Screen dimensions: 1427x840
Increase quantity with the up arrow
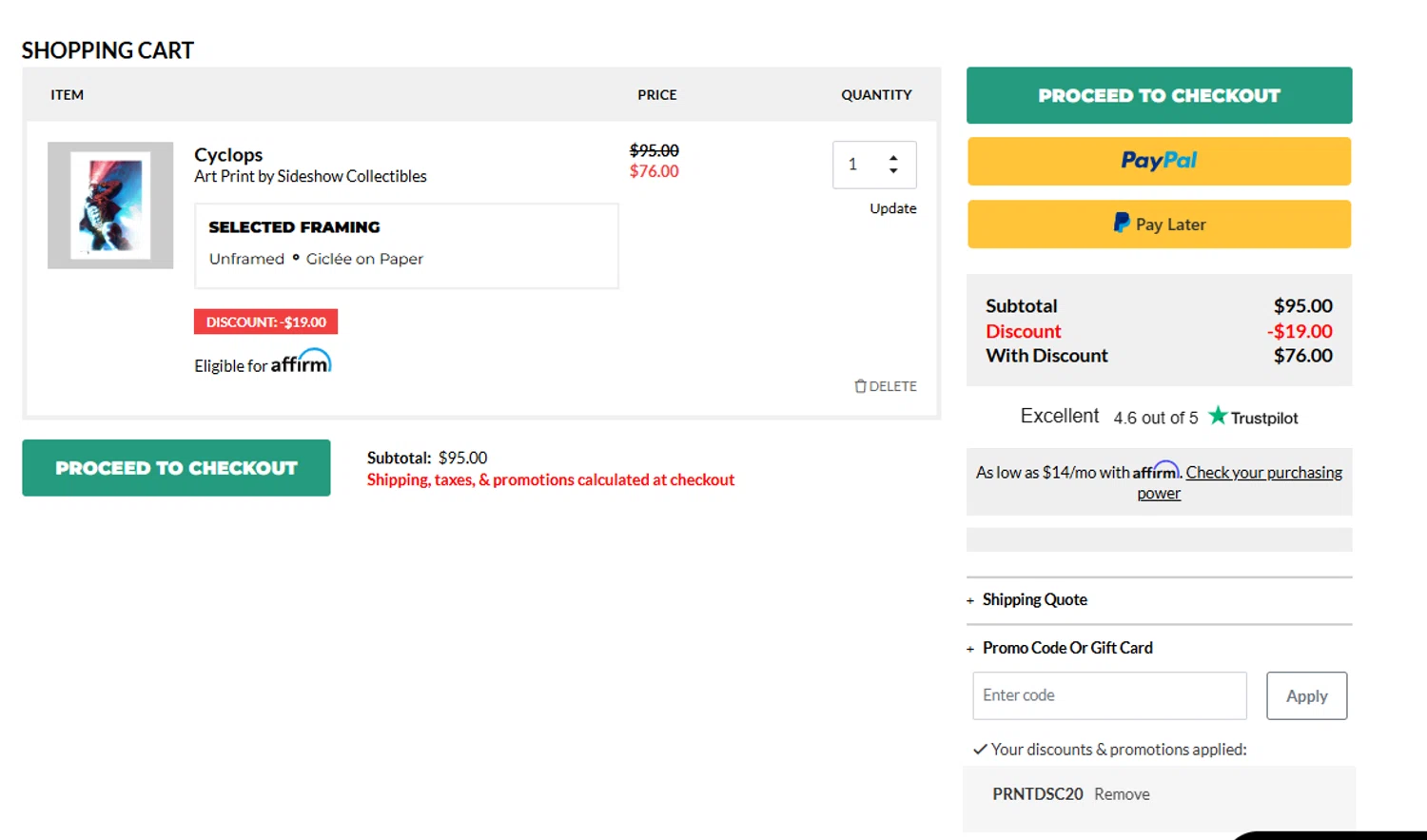pyautogui.click(x=893, y=157)
